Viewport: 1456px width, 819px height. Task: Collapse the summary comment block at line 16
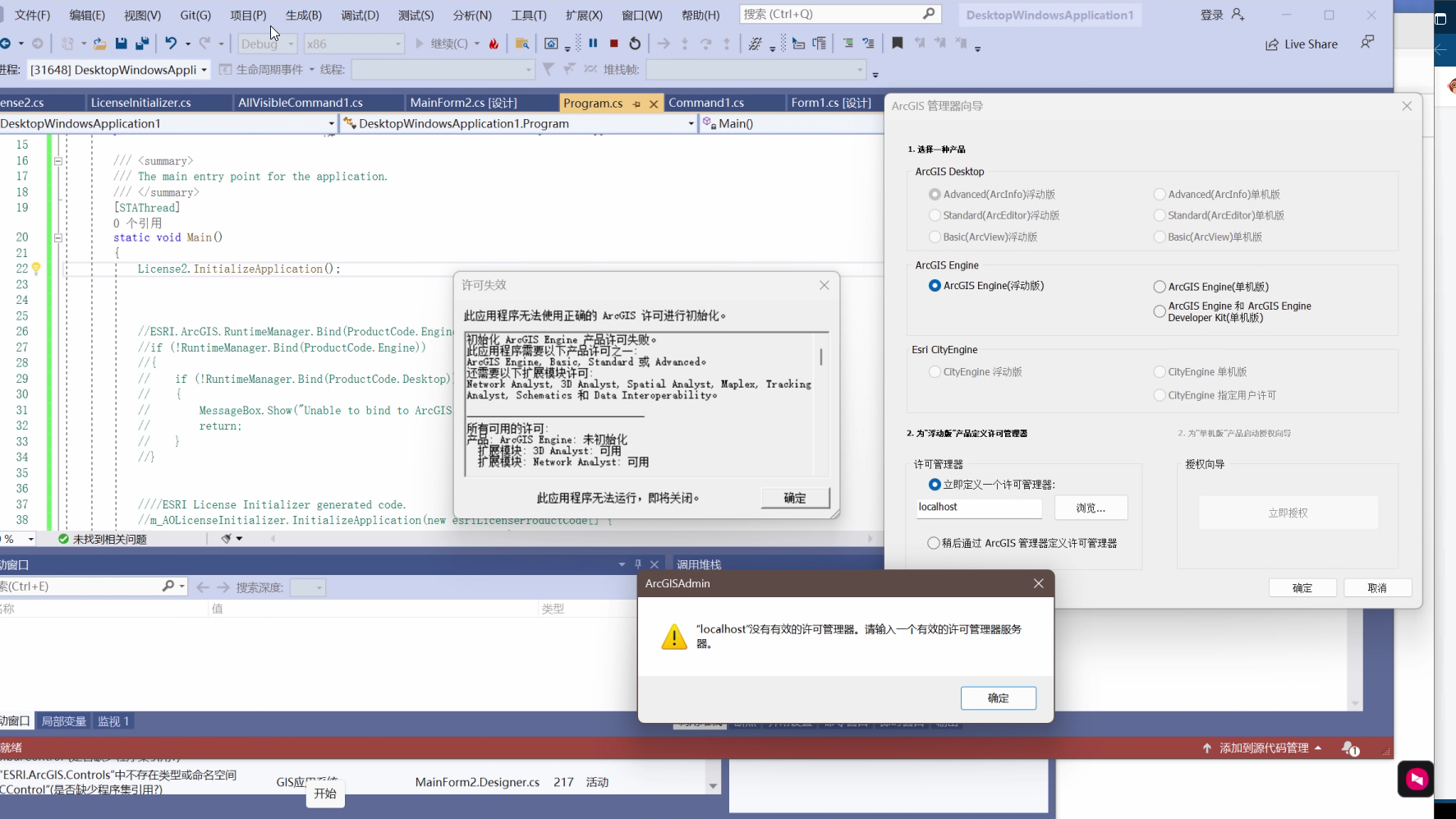coord(58,161)
